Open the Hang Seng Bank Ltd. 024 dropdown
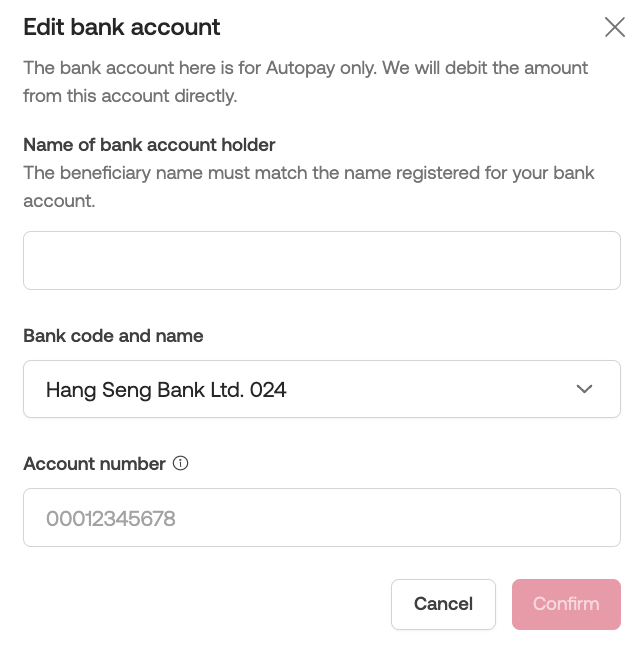This screenshot has height=648, width=640. coord(321,389)
